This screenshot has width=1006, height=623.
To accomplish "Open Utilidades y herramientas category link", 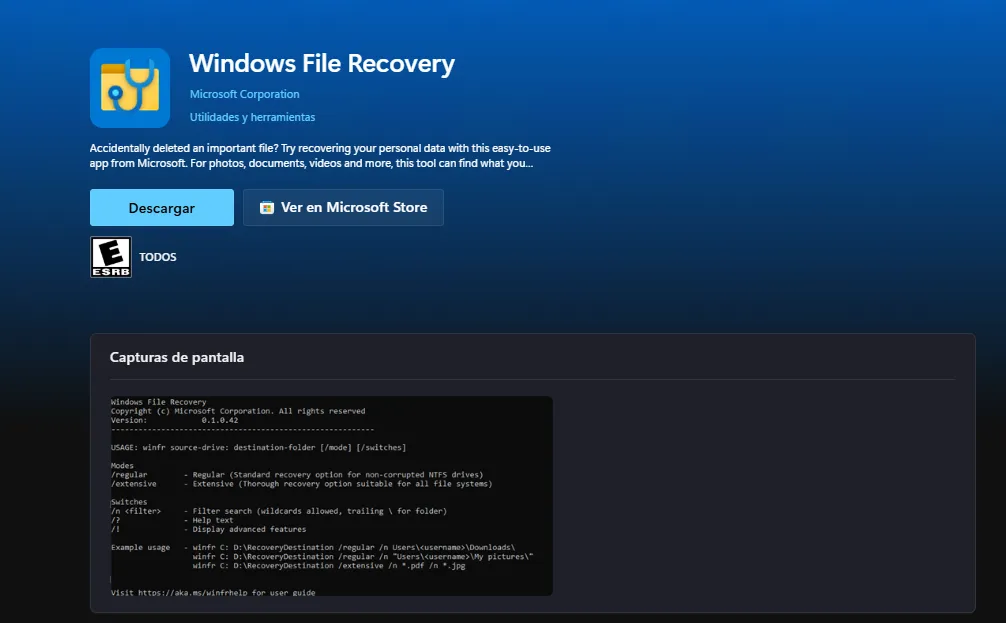I will (x=252, y=117).
